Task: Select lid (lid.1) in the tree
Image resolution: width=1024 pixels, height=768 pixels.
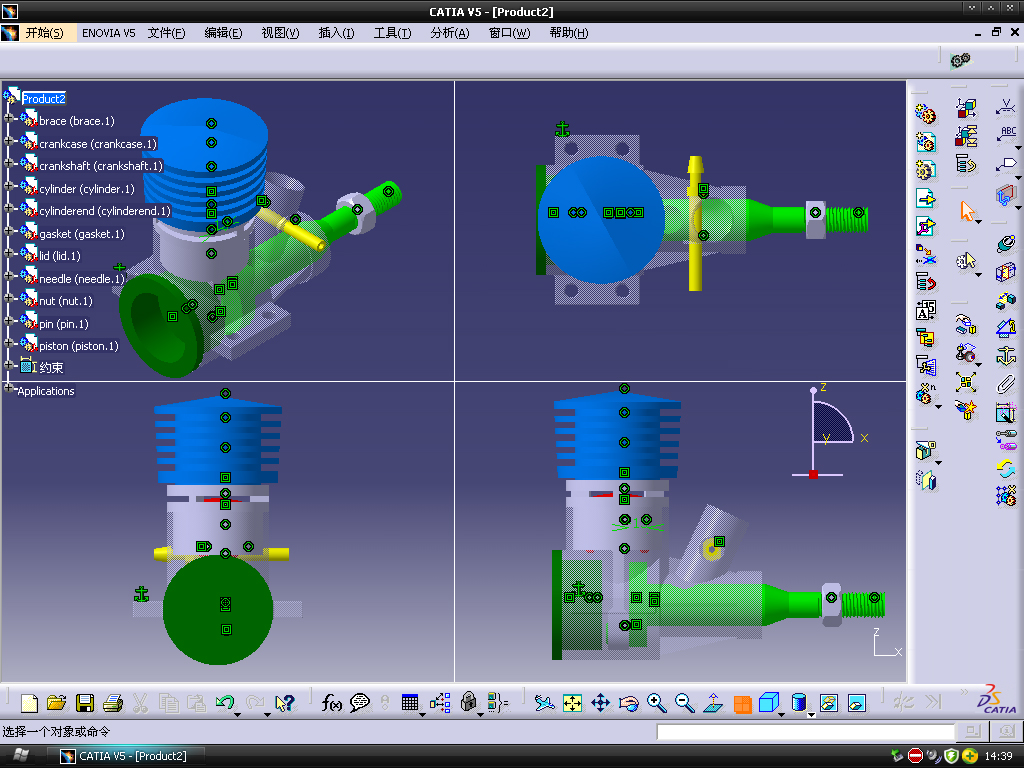Action: tap(60, 256)
